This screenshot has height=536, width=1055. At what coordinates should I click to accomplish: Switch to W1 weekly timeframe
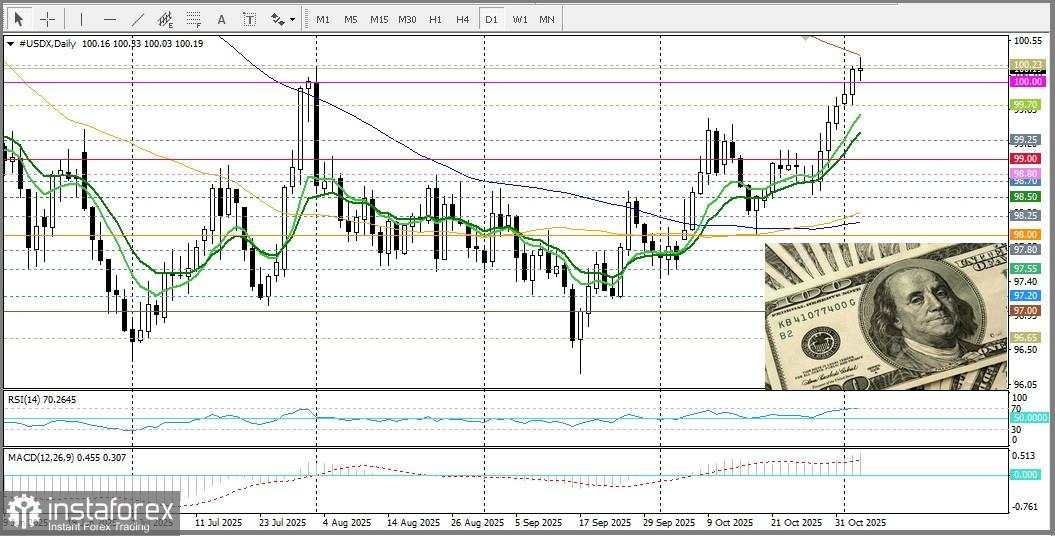tap(519, 20)
